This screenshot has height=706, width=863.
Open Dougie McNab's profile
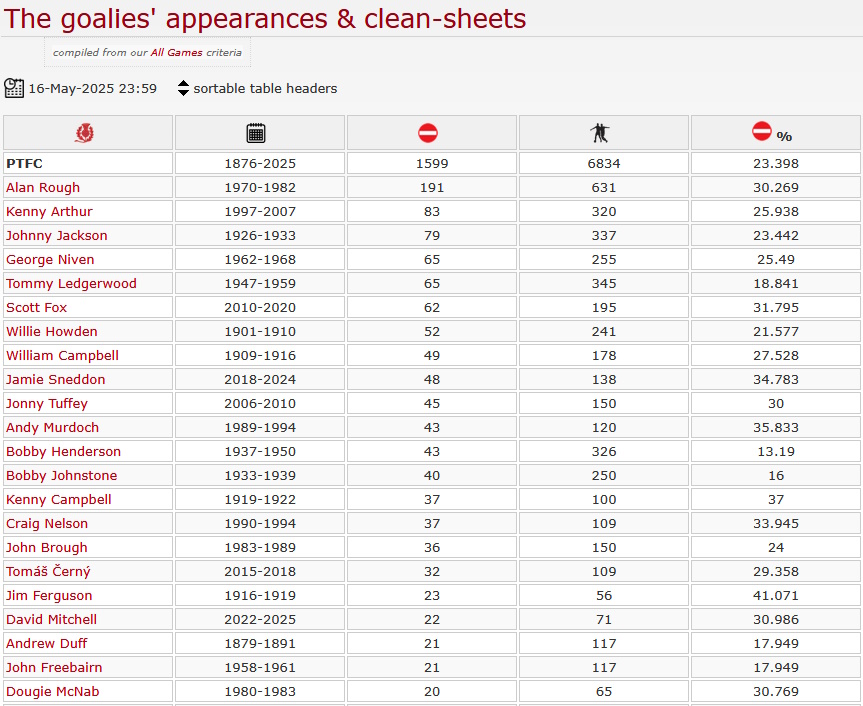pyautogui.click(x=53, y=692)
